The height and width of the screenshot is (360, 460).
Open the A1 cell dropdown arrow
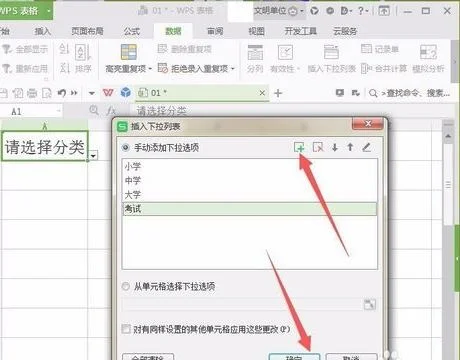click(94, 156)
